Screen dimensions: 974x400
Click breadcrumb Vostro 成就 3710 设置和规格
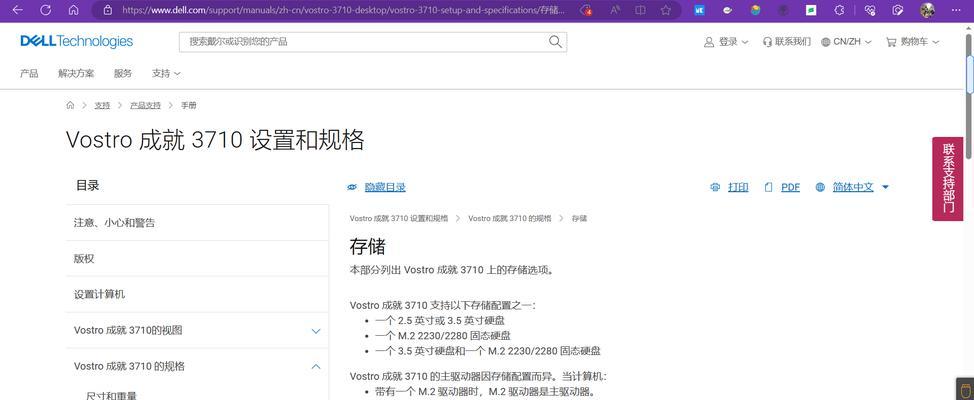399,219
